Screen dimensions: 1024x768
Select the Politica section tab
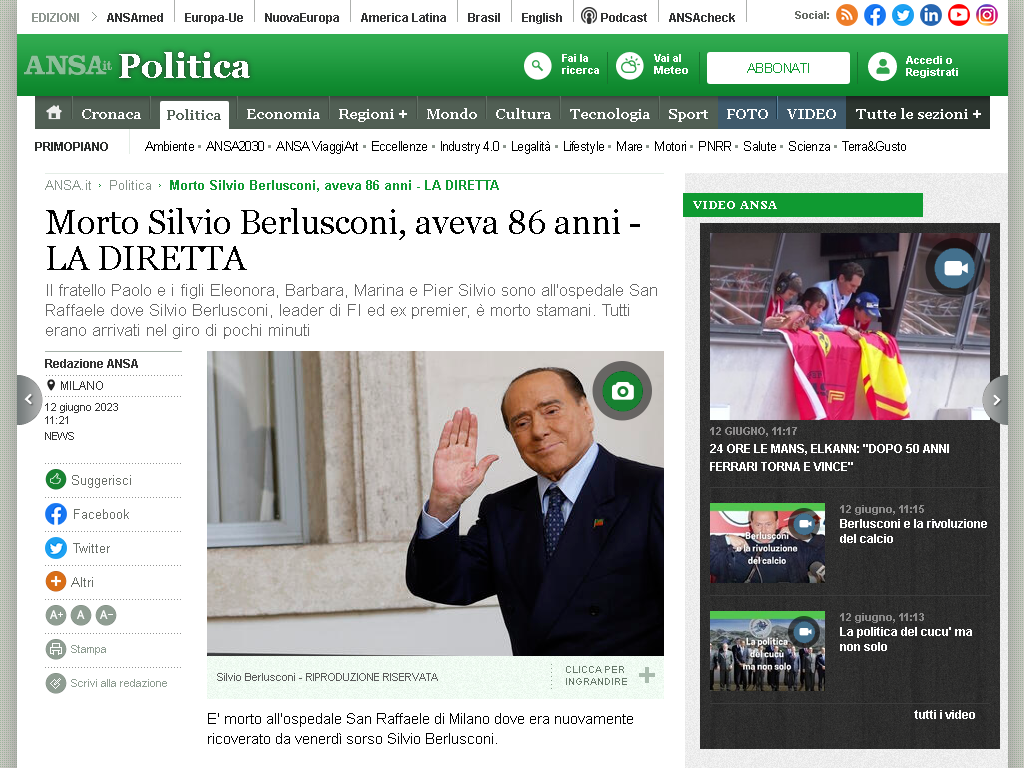tap(194, 115)
